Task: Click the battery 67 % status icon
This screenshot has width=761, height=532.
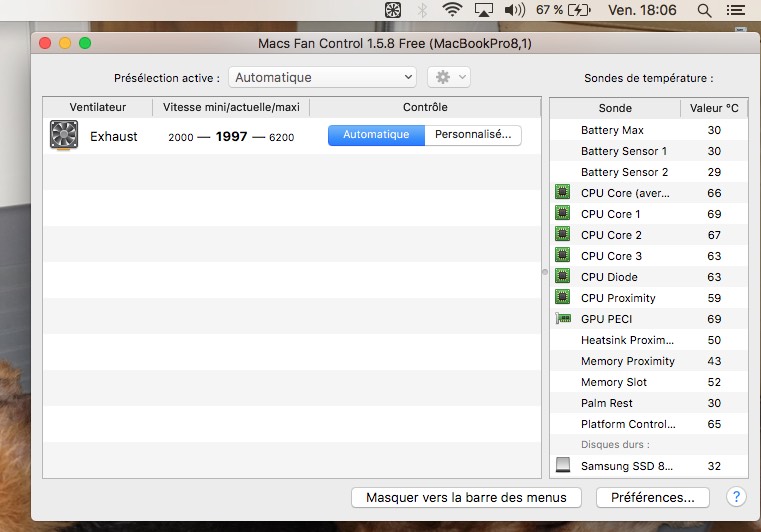Action: 563,10
